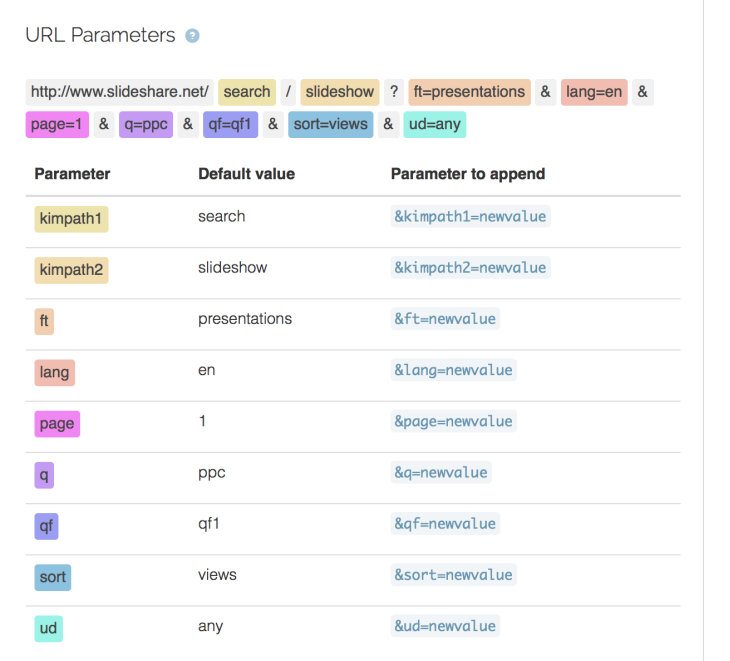Click the kimpath1 parameter label

pos(71,219)
